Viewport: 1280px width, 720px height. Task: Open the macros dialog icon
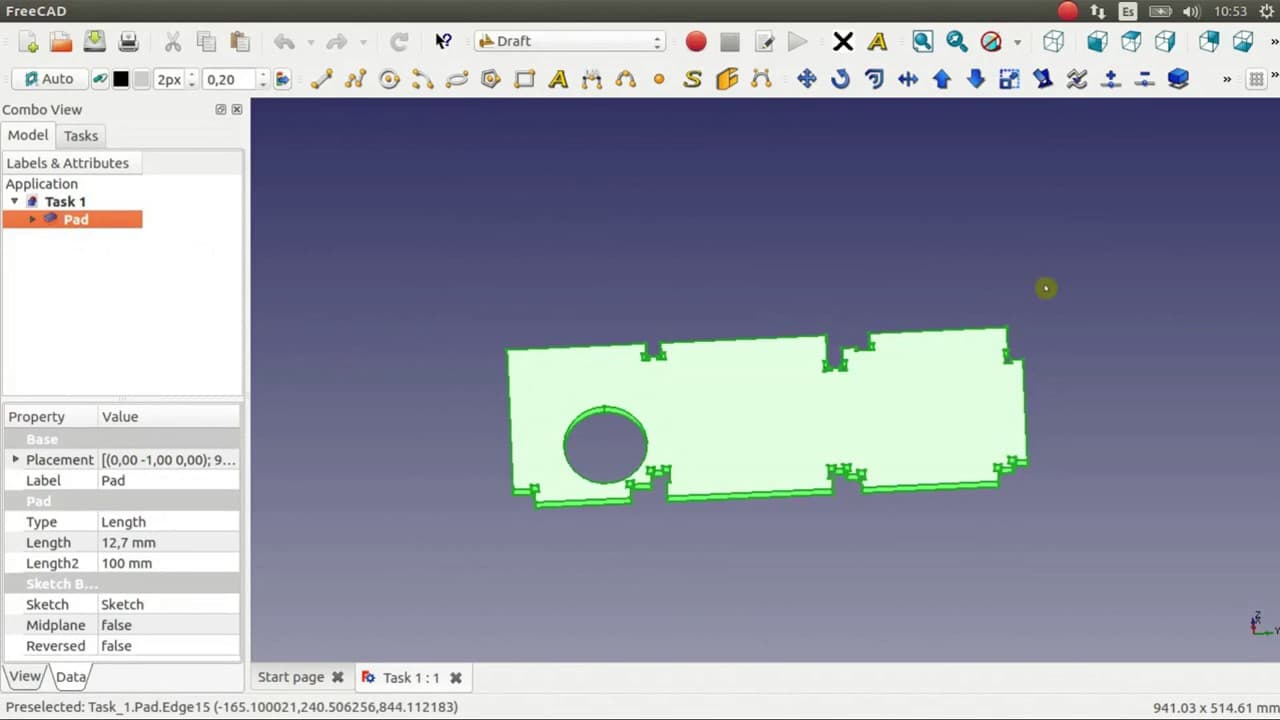(x=764, y=41)
